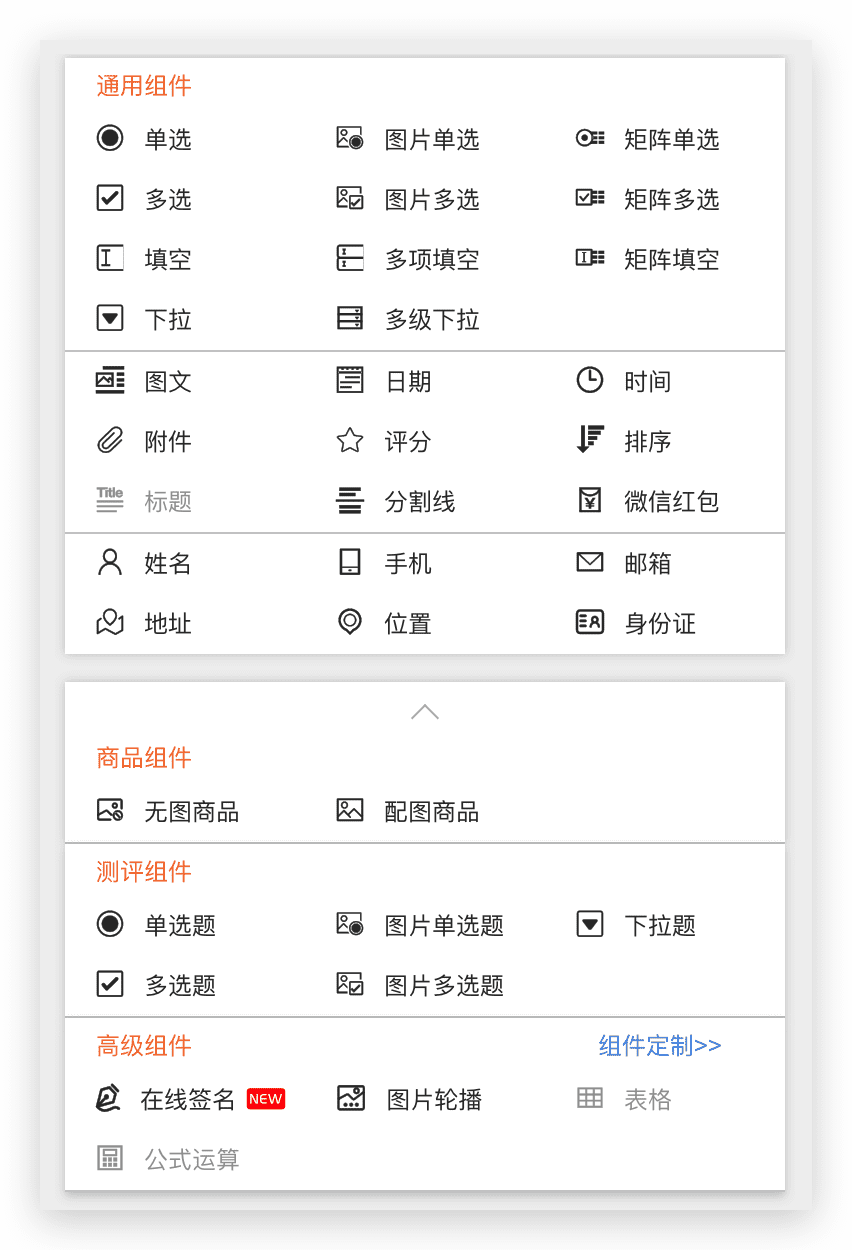Insert the 图文 image-text icon
The height and width of the screenshot is (1250, 852).
[110, 380]
